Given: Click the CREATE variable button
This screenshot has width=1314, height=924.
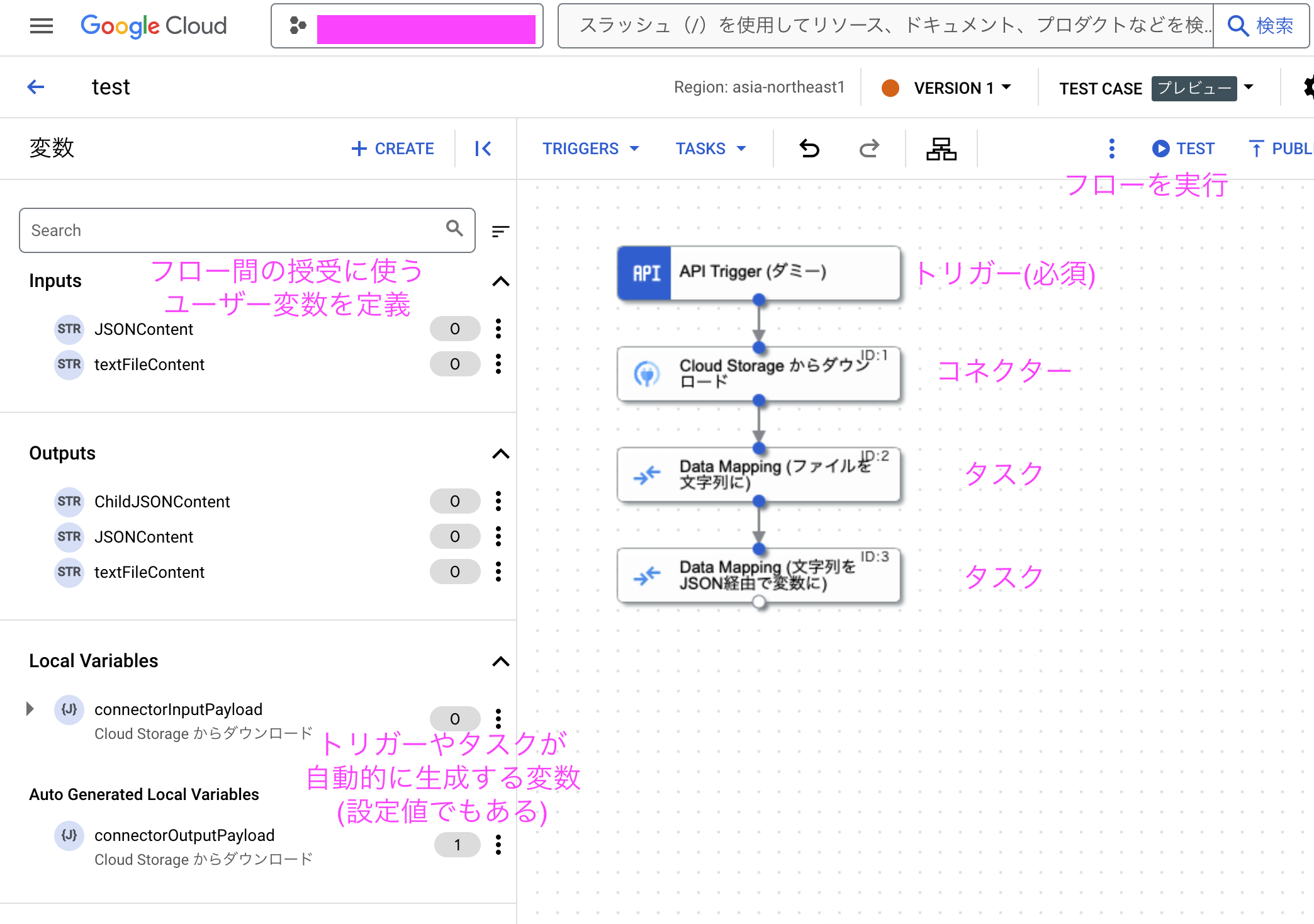Looking at the screenshot, I should tap(393, 149).
